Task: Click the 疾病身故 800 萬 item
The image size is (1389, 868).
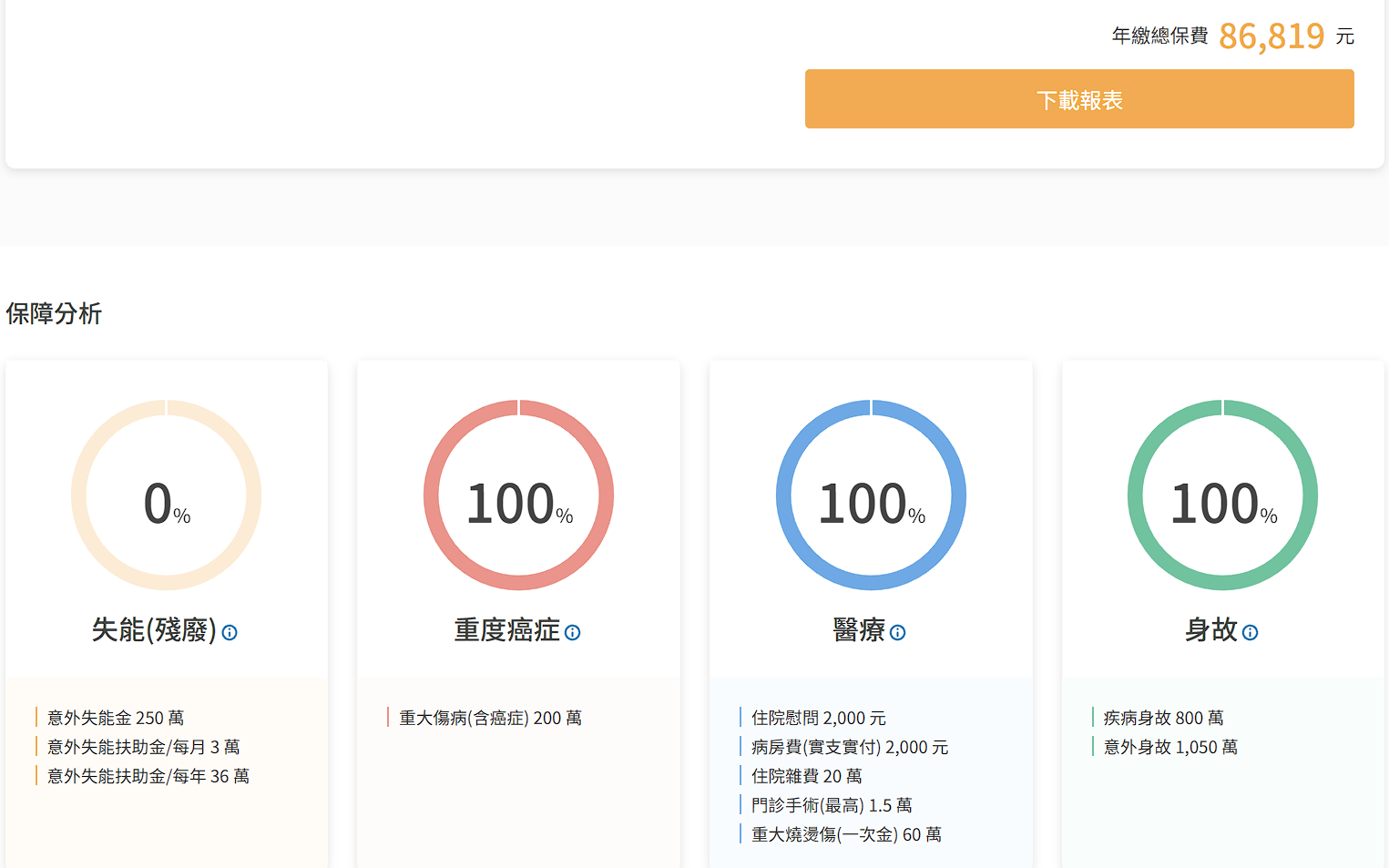Action: click(x=1163, y=718)
